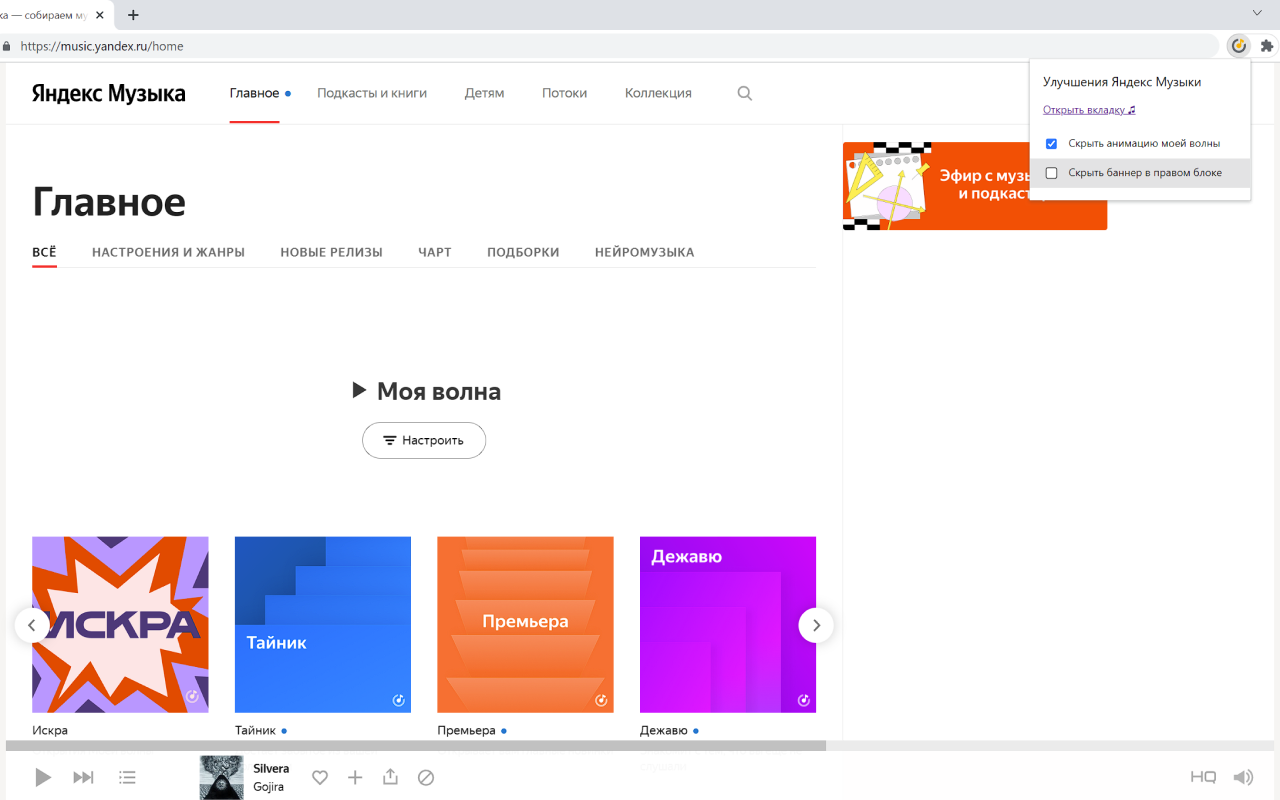1280x800 pixels.
Task: Open the Коллекция section
Action: click(658, 93)
